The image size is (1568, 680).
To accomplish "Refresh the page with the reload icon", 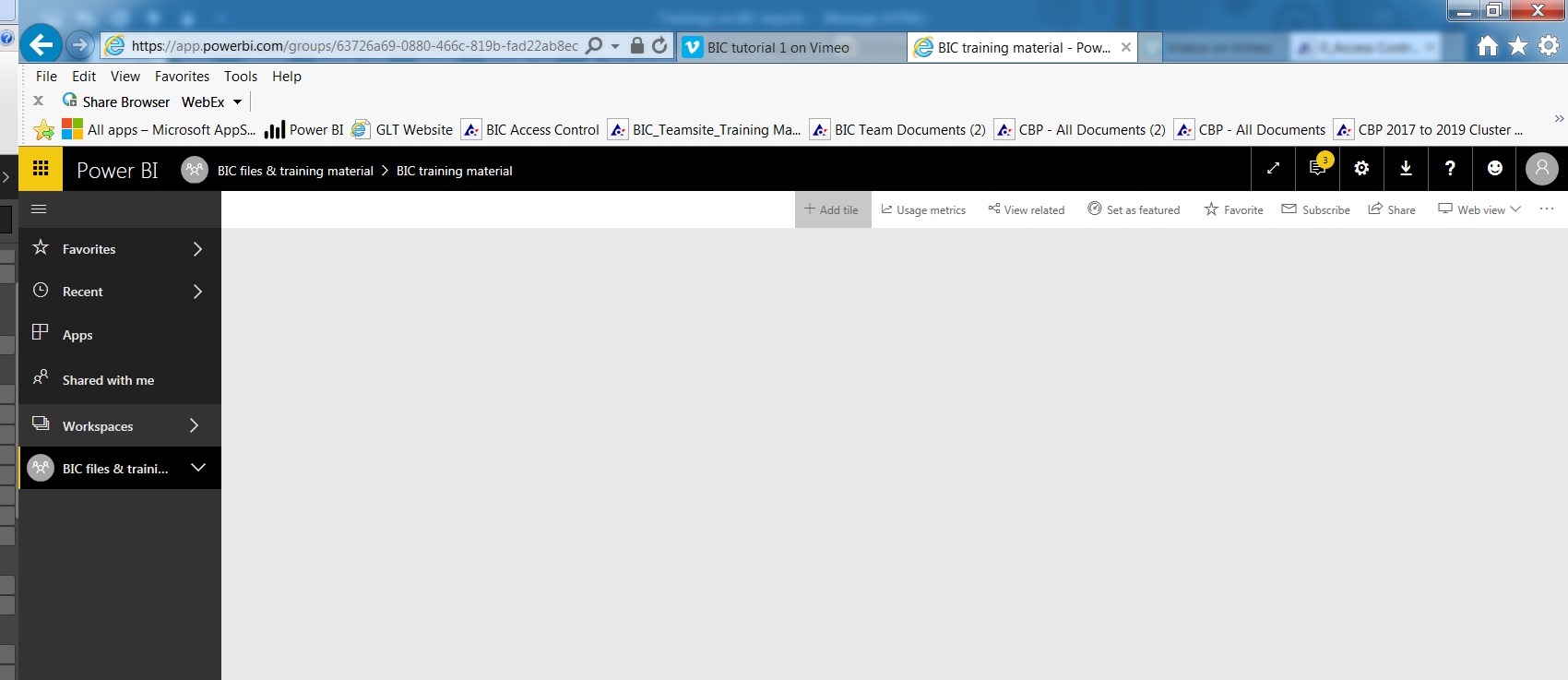I will [659, 45].
